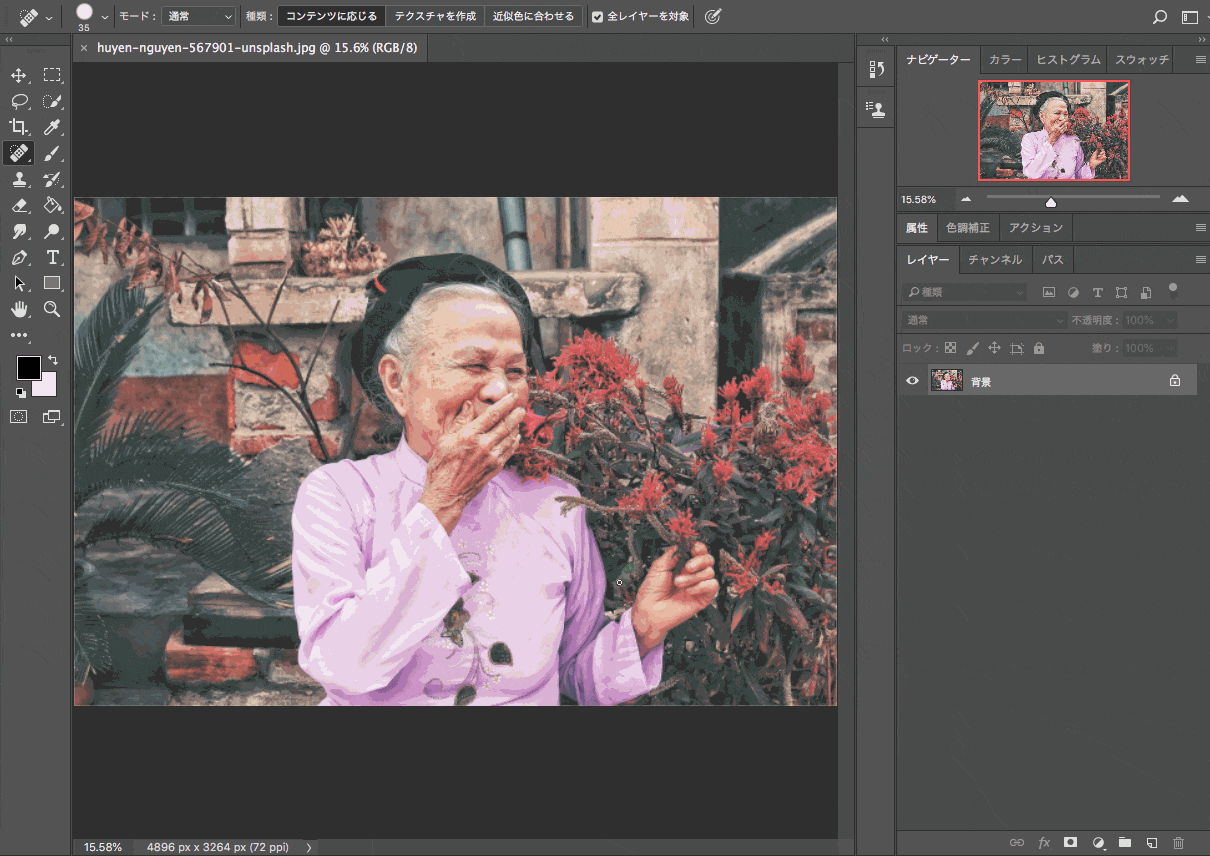Select コンテンツに応じる type button
This screenshot has height=856, width=1210.
coord(331,17)
